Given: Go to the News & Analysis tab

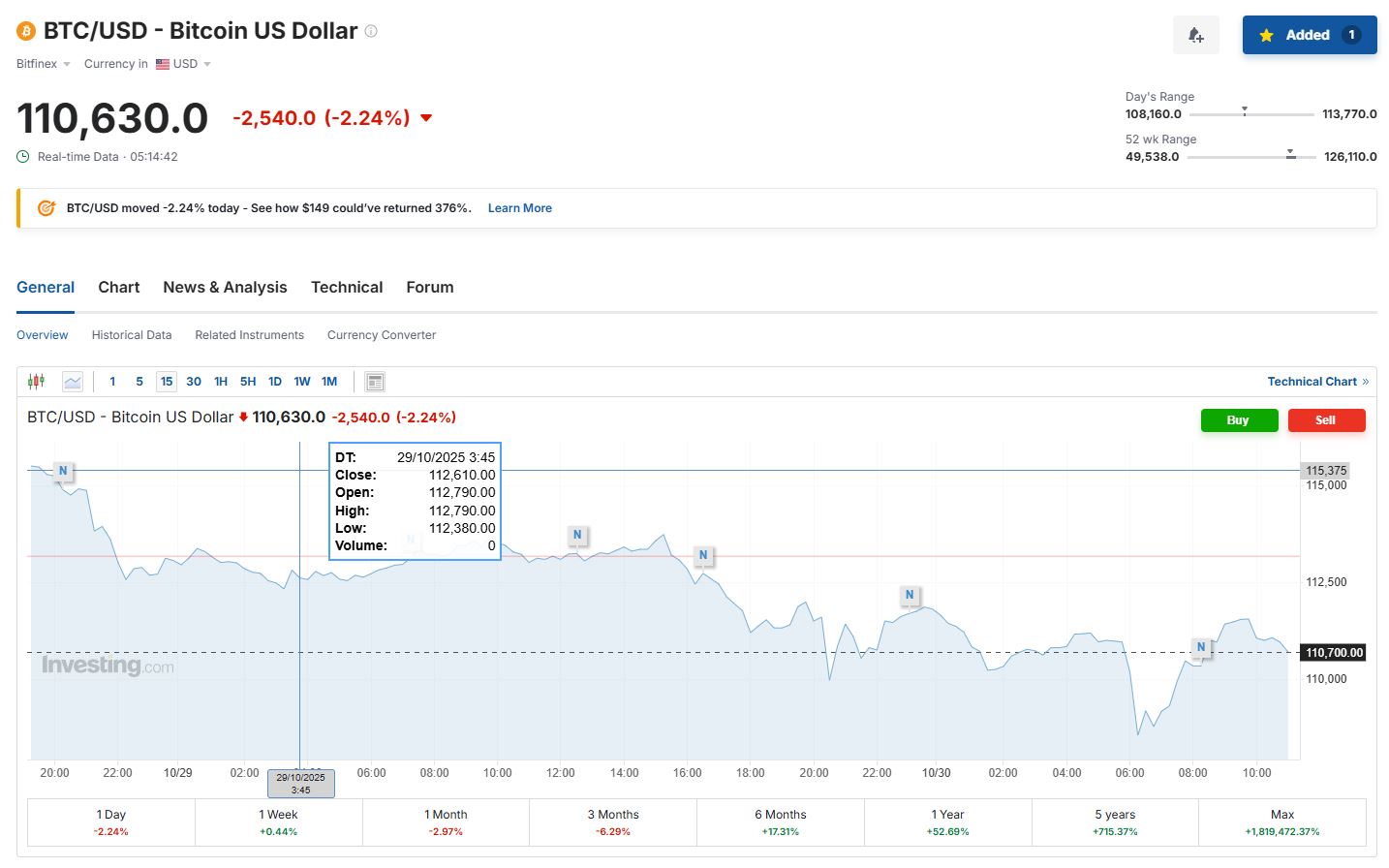Looking at the screenshot, I should [x=225, y=288].
